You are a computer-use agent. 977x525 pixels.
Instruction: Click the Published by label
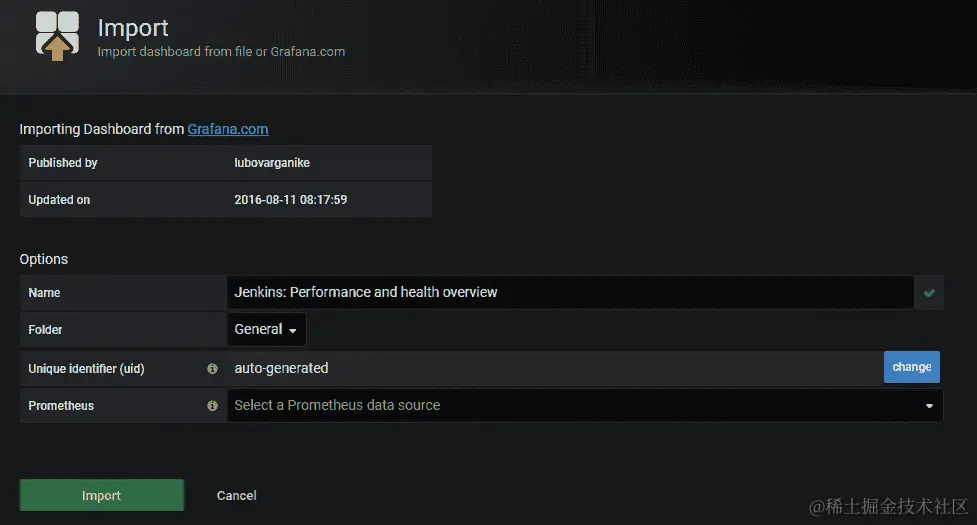pos(63,163)
